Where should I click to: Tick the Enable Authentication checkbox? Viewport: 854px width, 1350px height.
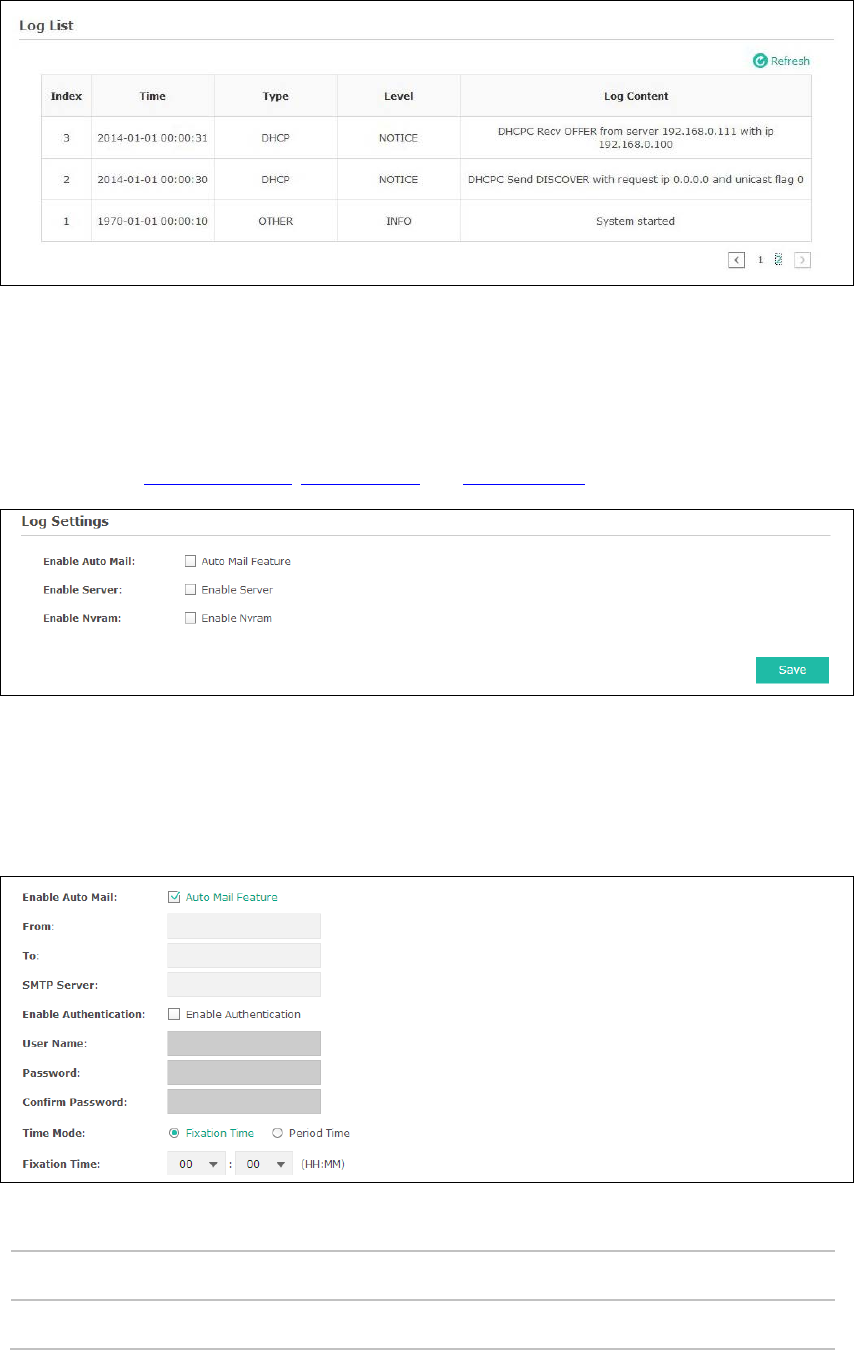174,1014
